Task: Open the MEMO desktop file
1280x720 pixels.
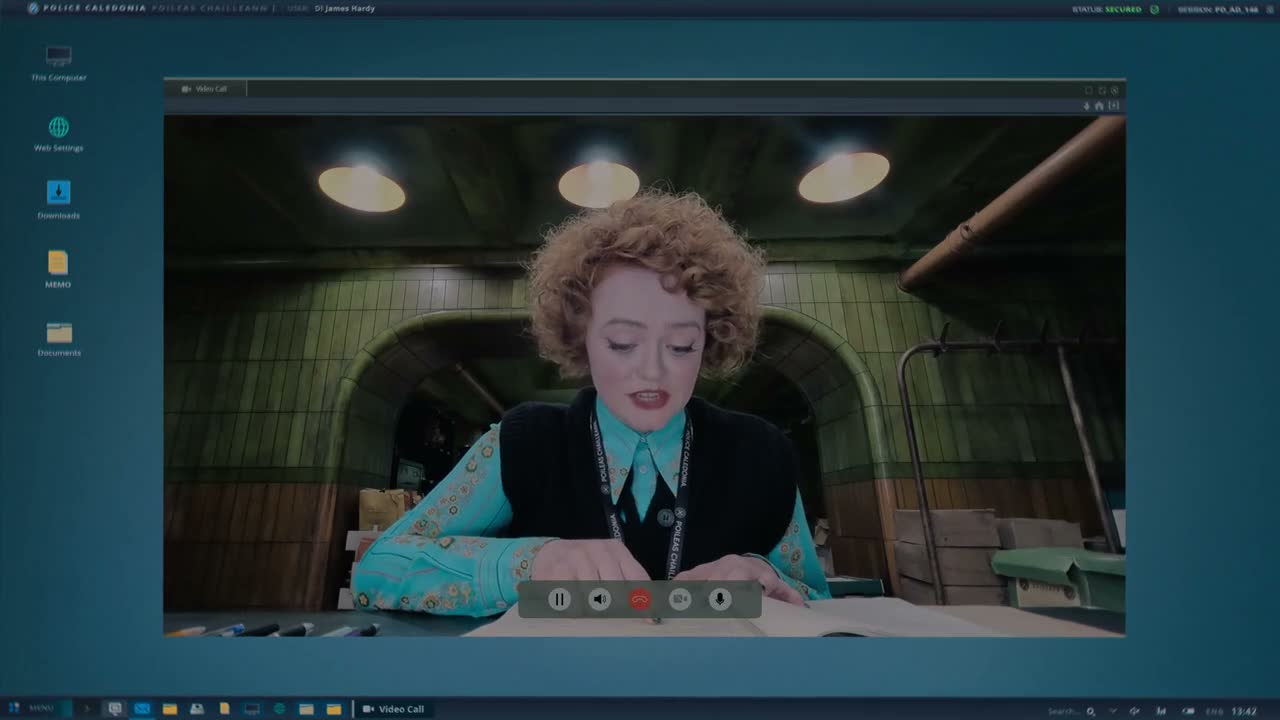Action: tap(58, 269)
